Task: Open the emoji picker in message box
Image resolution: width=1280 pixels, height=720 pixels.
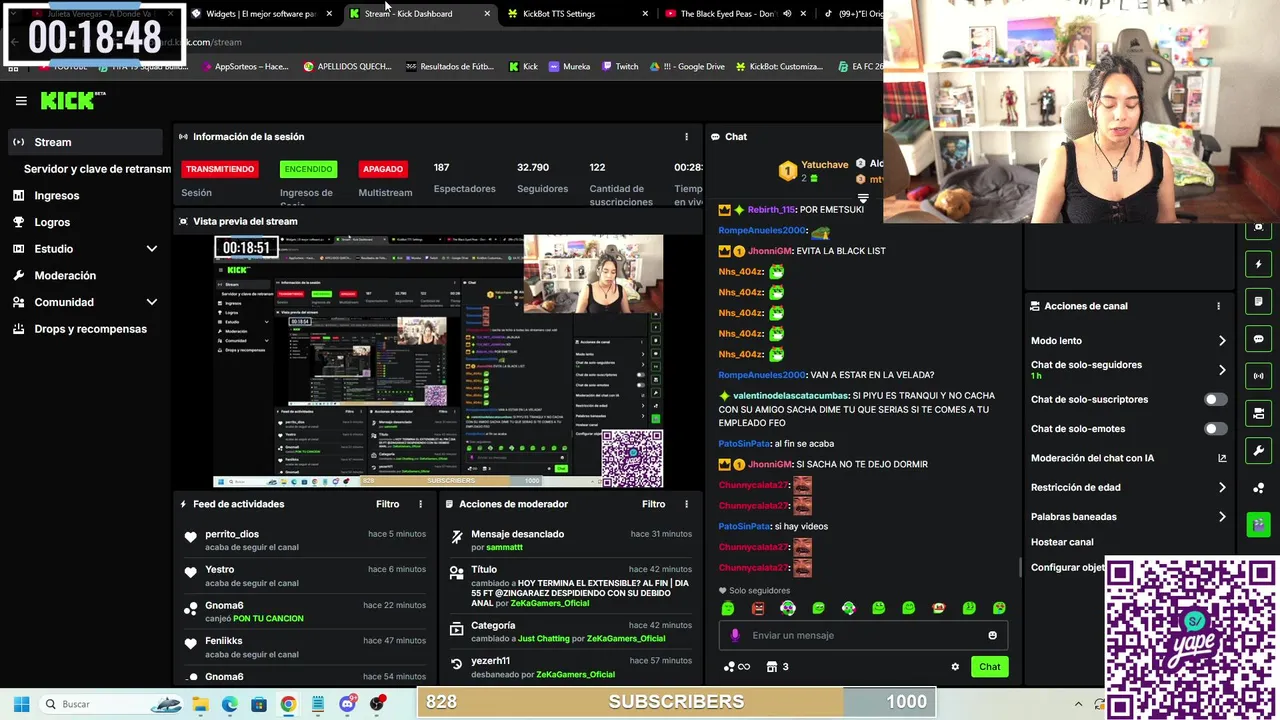Action: (x=992, y=635)
